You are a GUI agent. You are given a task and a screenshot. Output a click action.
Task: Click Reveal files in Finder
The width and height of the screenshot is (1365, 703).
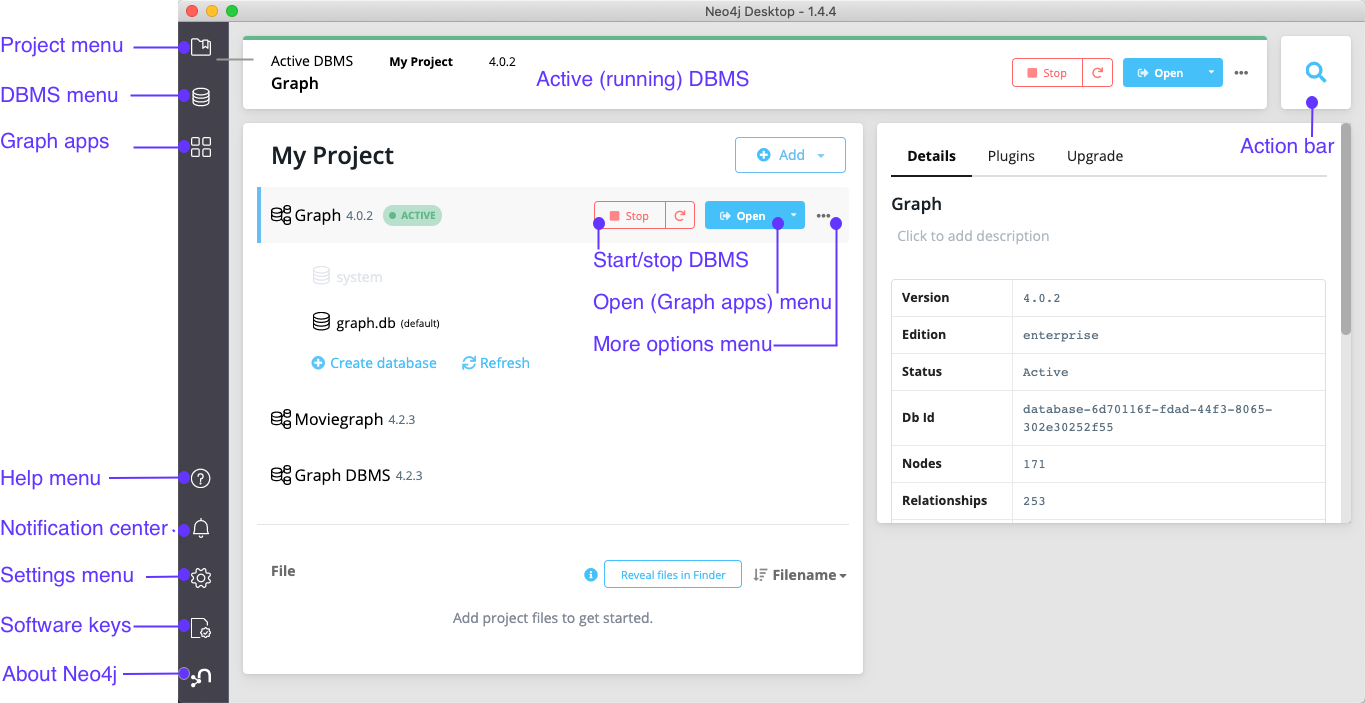tap(673, 575)
